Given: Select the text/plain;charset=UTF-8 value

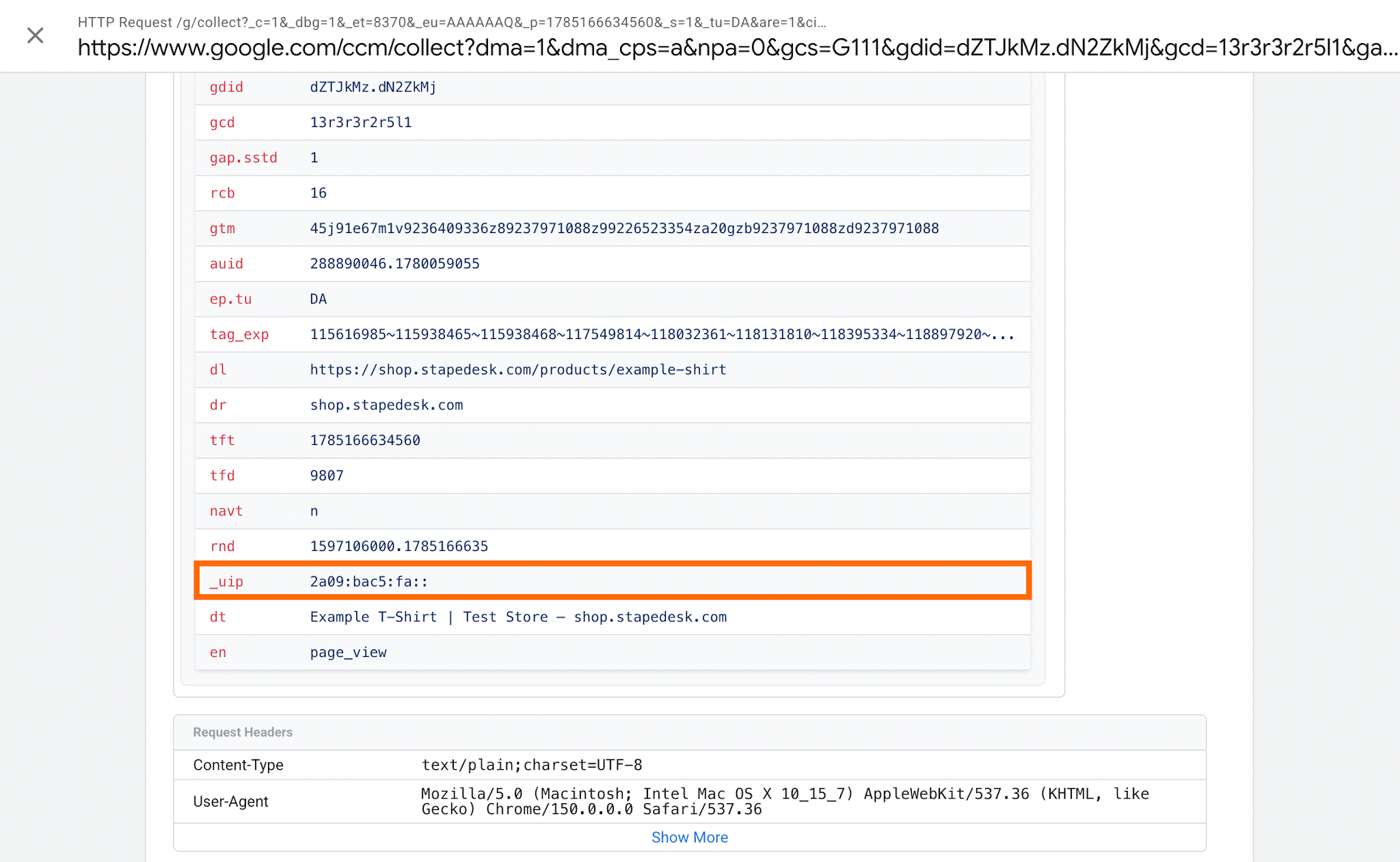Looking at the screenshot, I should click(532, 765).
